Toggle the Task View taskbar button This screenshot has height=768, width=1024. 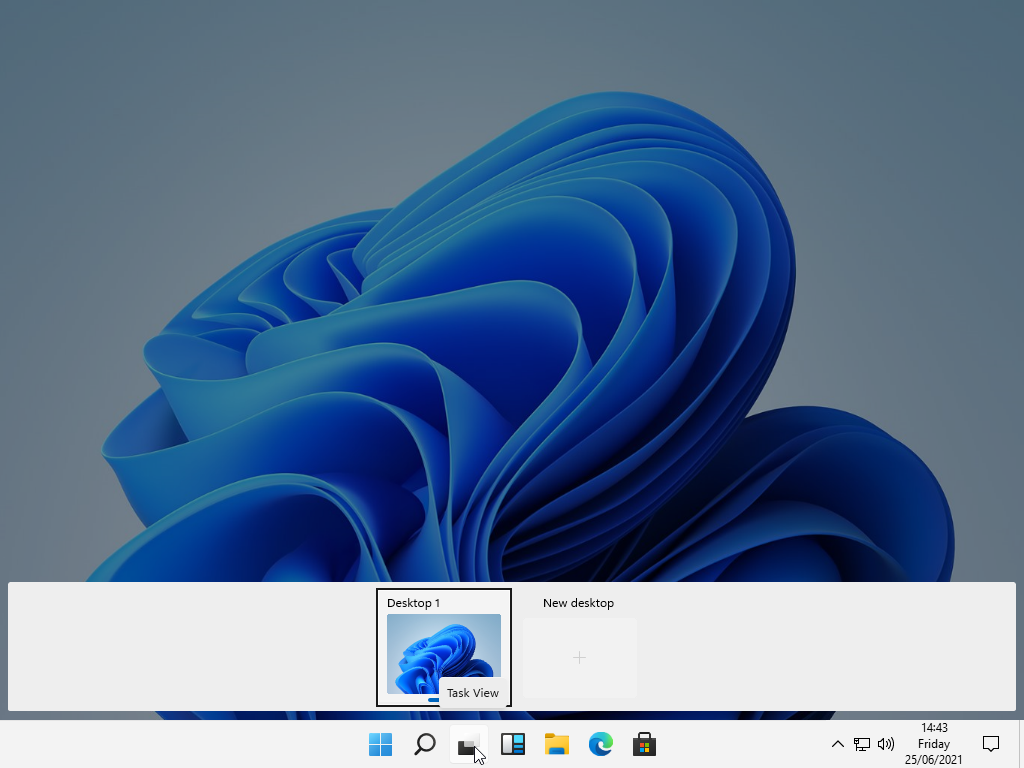[468, 744]
